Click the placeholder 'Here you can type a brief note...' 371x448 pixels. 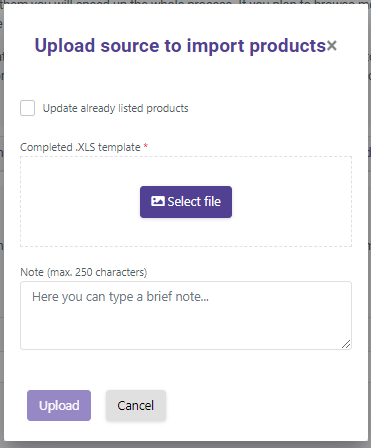coord(120,297)
